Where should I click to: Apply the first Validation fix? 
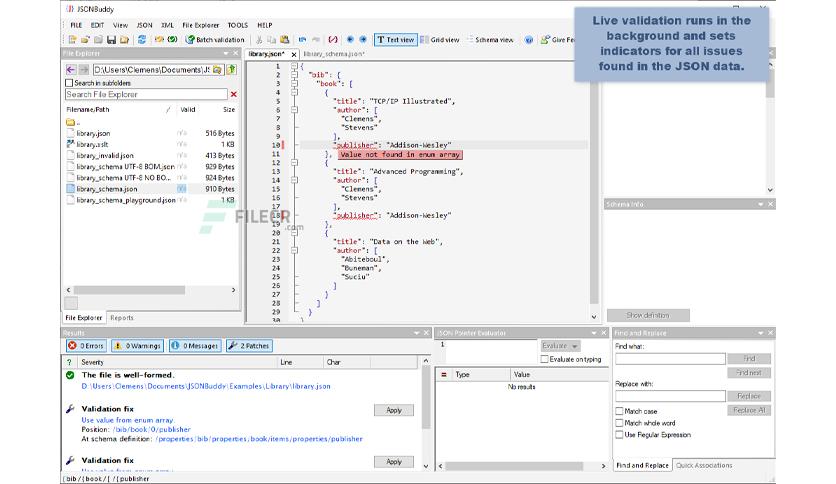[393, 410]
